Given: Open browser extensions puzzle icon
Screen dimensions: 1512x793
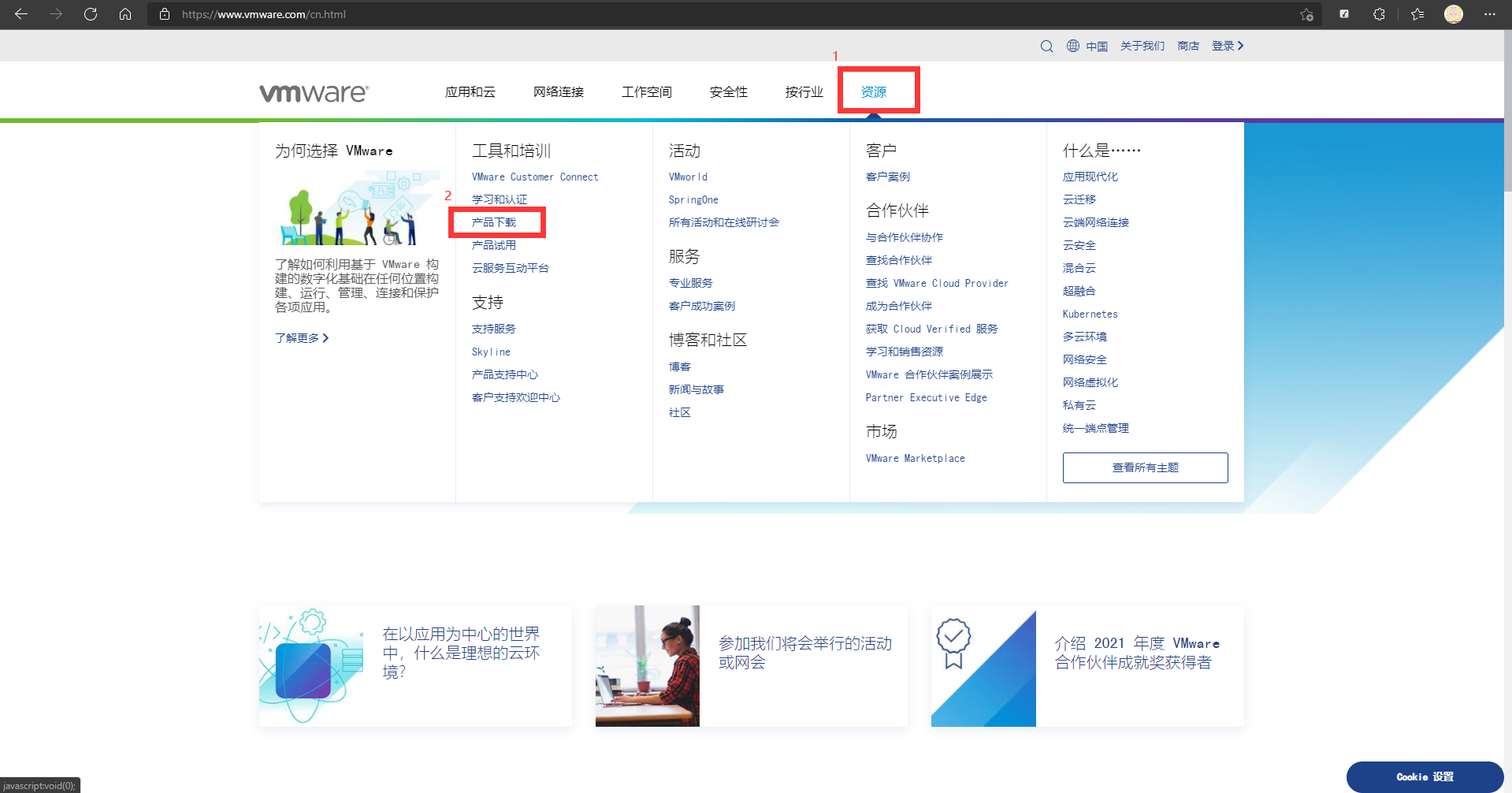Looking at the screenshot, I should (x=1379, y=14).
